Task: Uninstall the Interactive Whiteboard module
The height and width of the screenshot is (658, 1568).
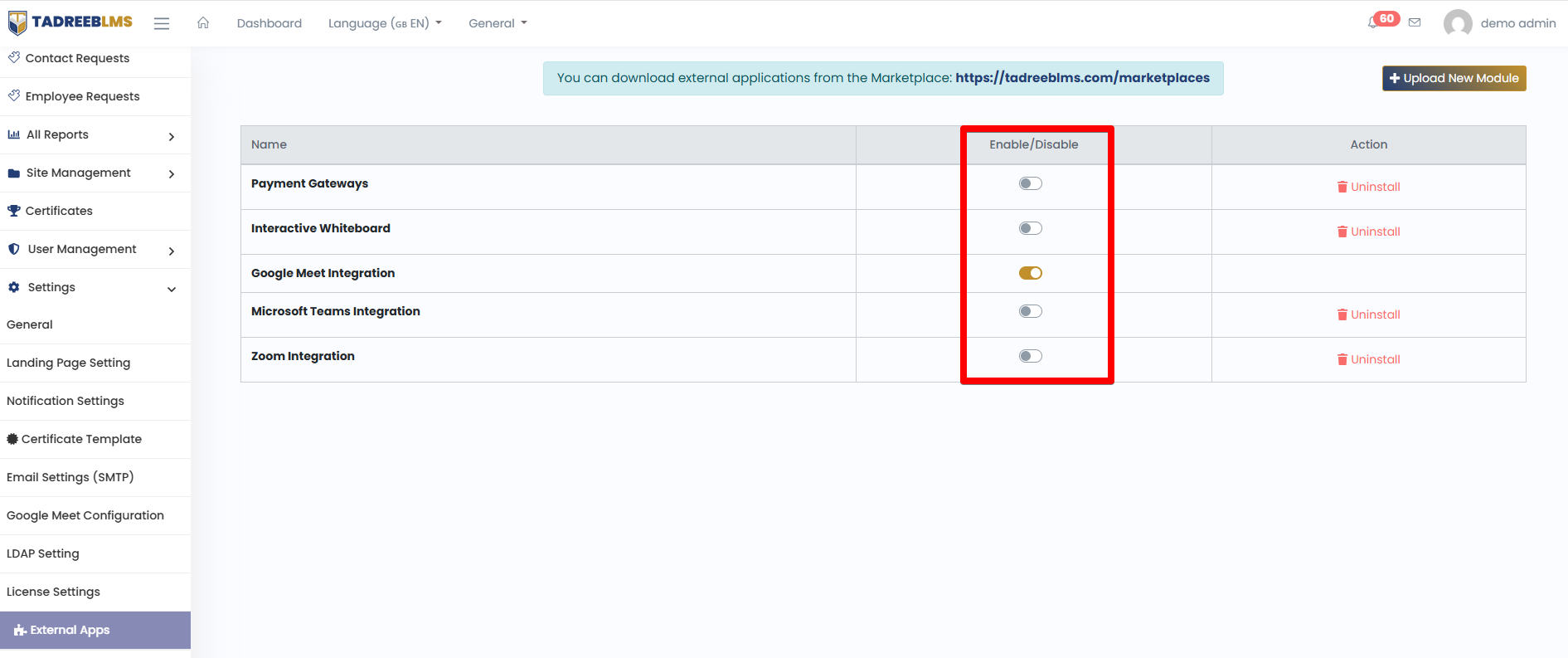Action: click(1369, 232)
